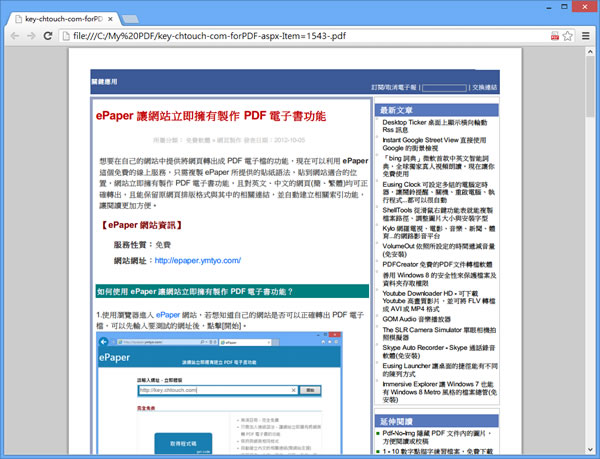
Task: Click the ePaper red article title
Action: 211,116
